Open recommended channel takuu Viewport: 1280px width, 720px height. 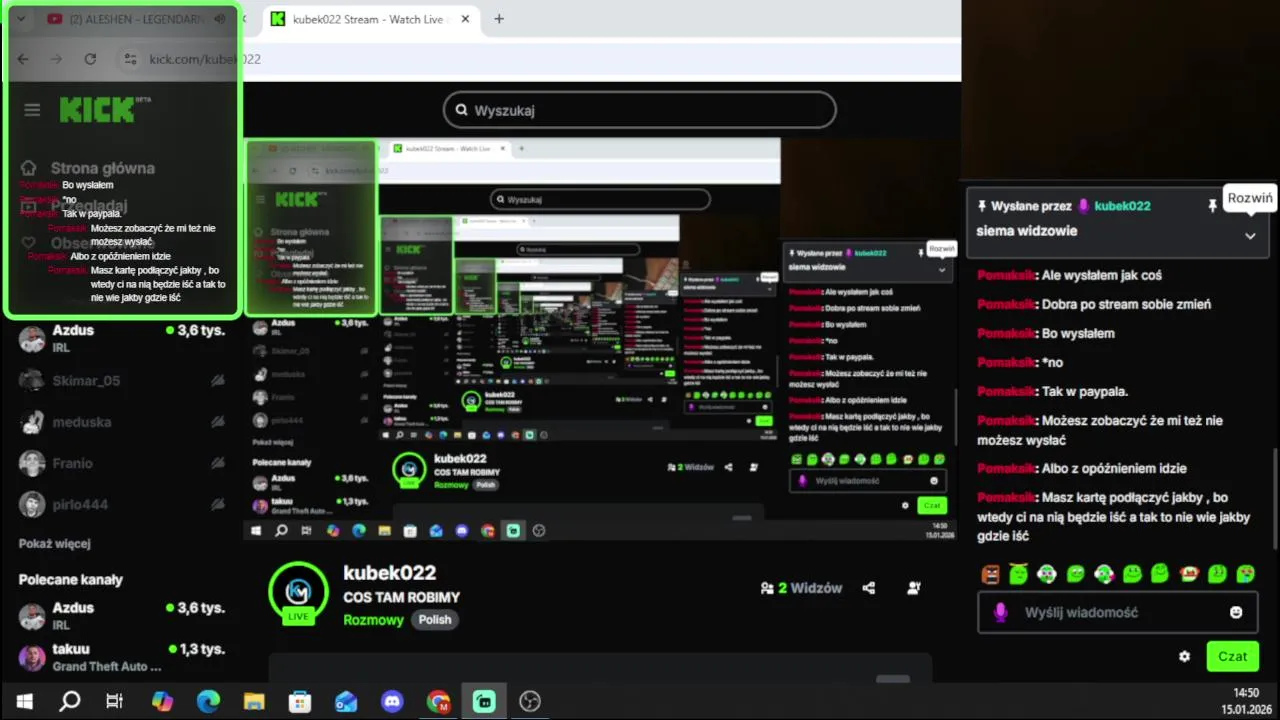(122, 657)
